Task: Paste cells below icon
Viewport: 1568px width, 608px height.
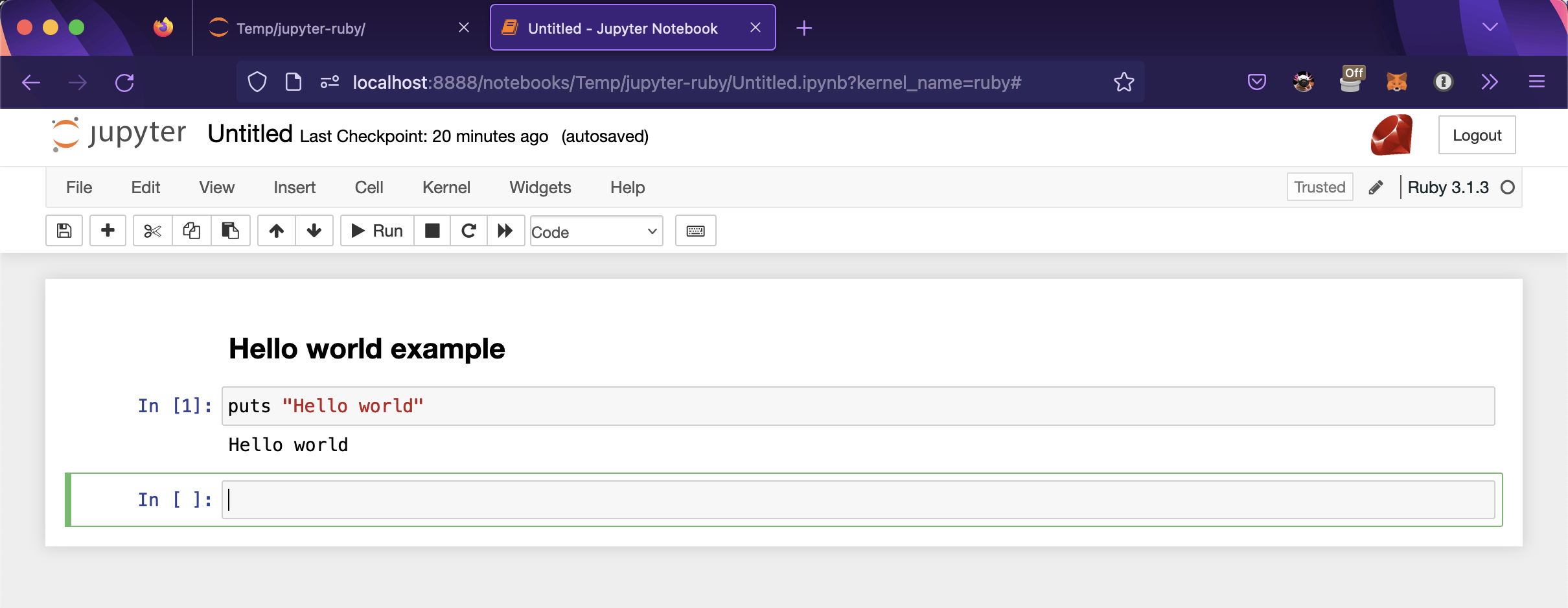Action: point(230,231)
